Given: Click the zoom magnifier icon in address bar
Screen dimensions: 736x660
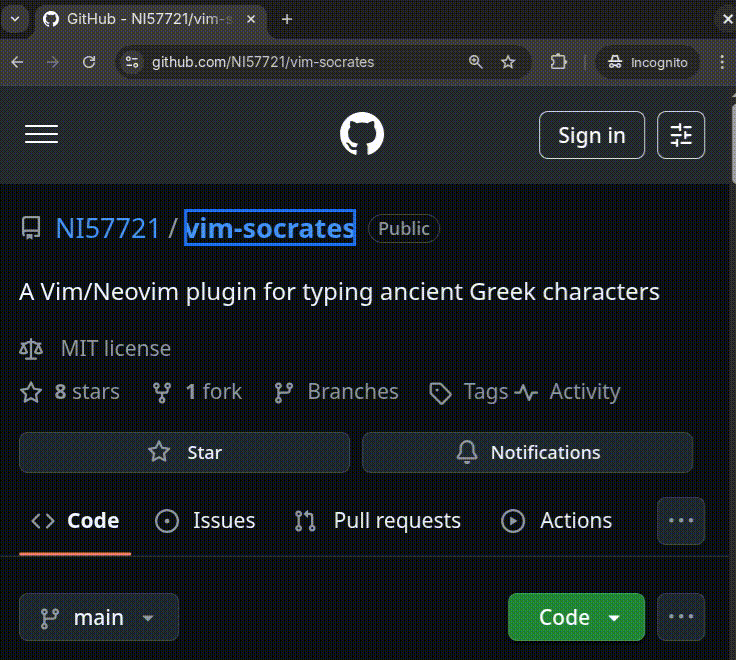Looking at the screenshot, I should pyautogui.click(x=475, y=62).
